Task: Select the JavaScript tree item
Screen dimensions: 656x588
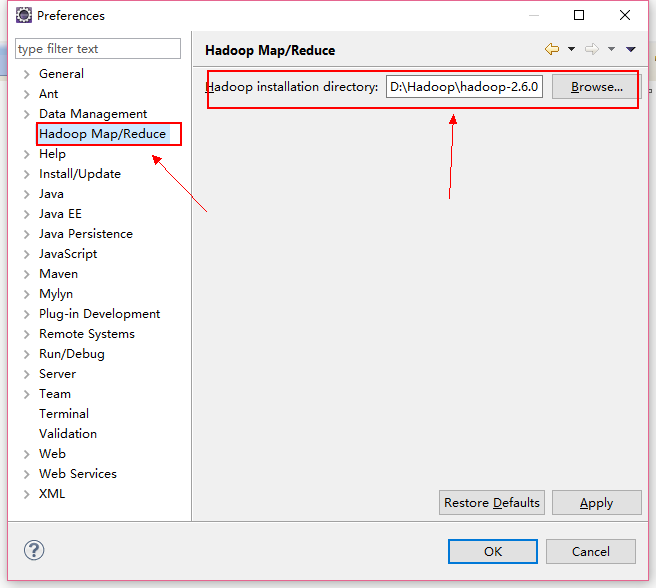Action: tap(68, 254)
